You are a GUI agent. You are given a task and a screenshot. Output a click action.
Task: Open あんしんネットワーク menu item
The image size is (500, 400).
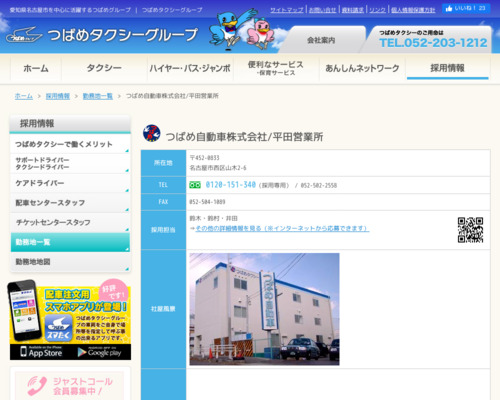pyautogui.click(x=362, y=69)
